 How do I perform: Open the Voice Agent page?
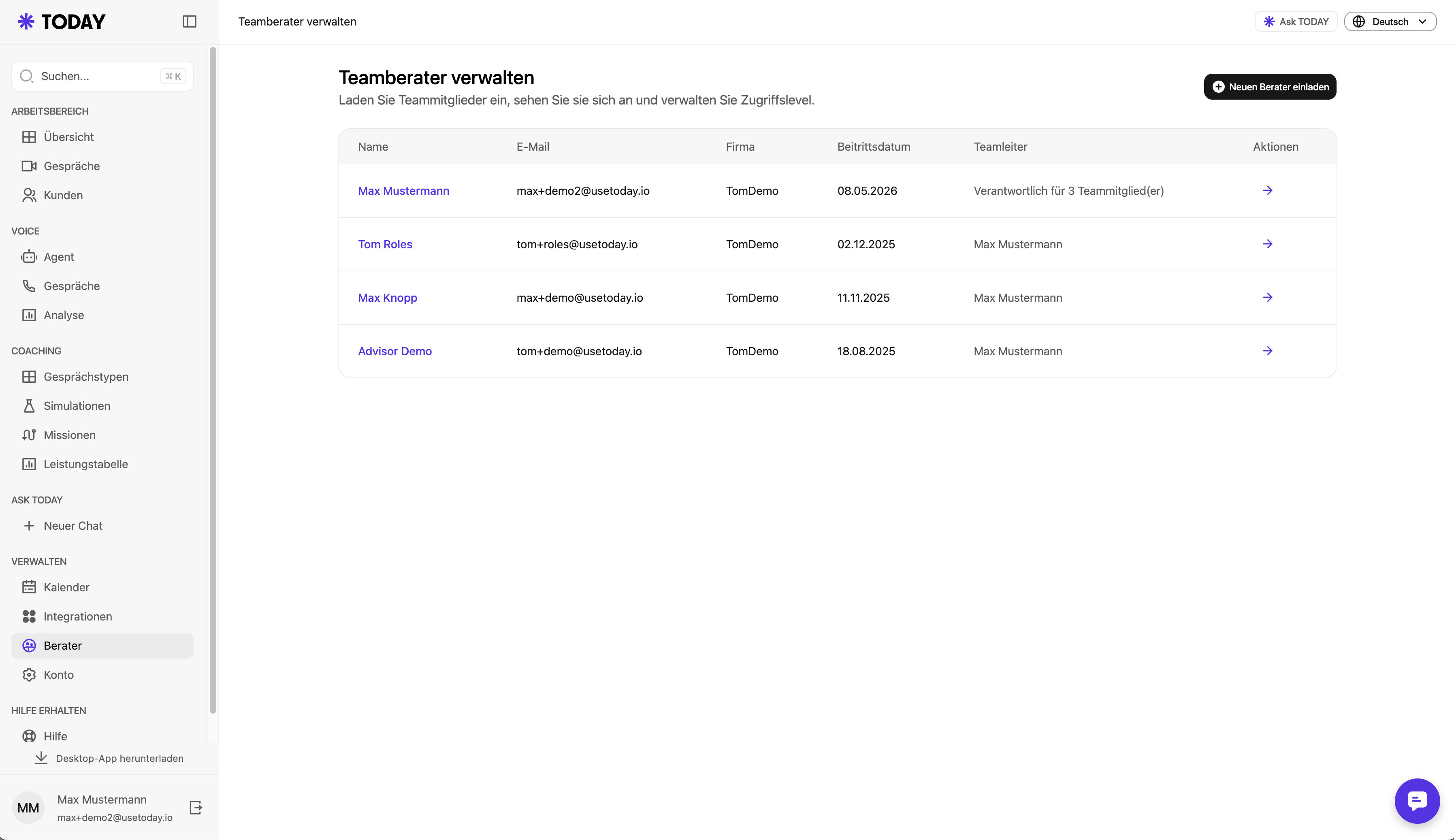102,257
